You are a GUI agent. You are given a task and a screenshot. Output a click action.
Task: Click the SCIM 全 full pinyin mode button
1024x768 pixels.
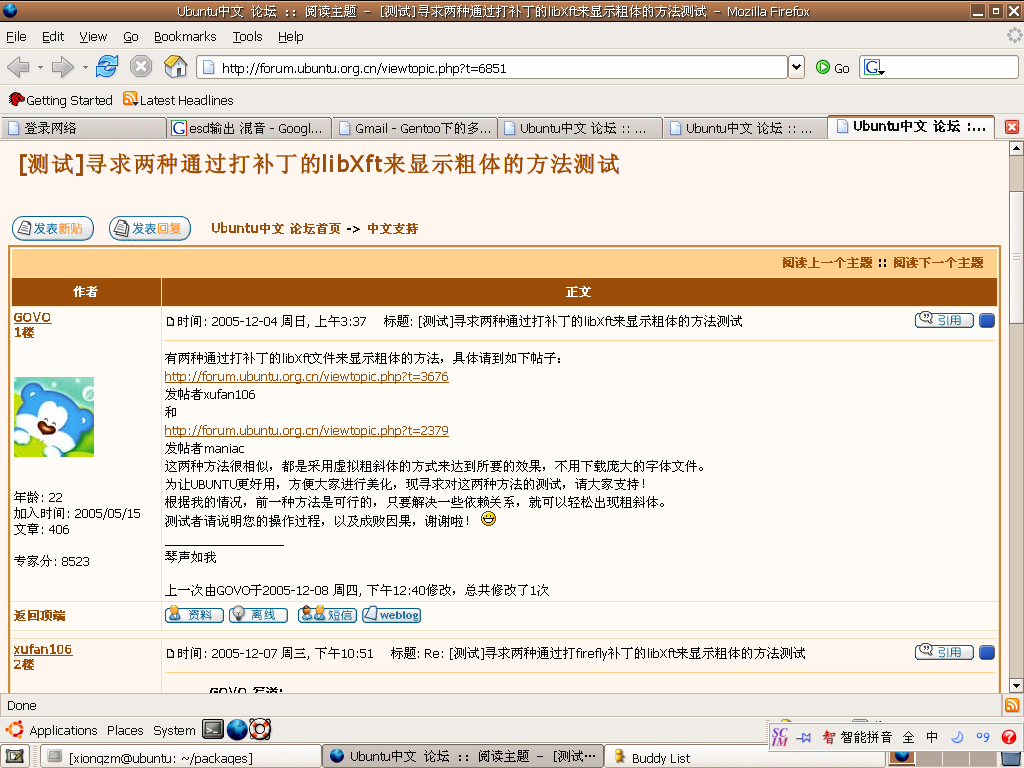tap(908, 737)
